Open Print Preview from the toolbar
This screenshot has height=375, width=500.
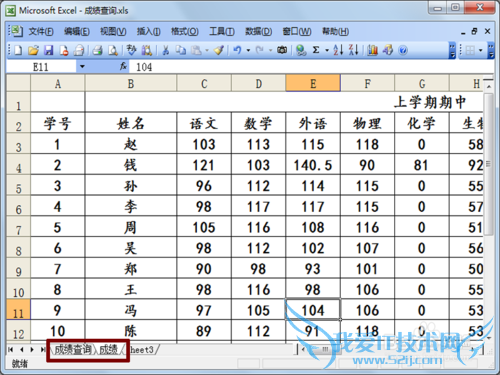(113, 50)
